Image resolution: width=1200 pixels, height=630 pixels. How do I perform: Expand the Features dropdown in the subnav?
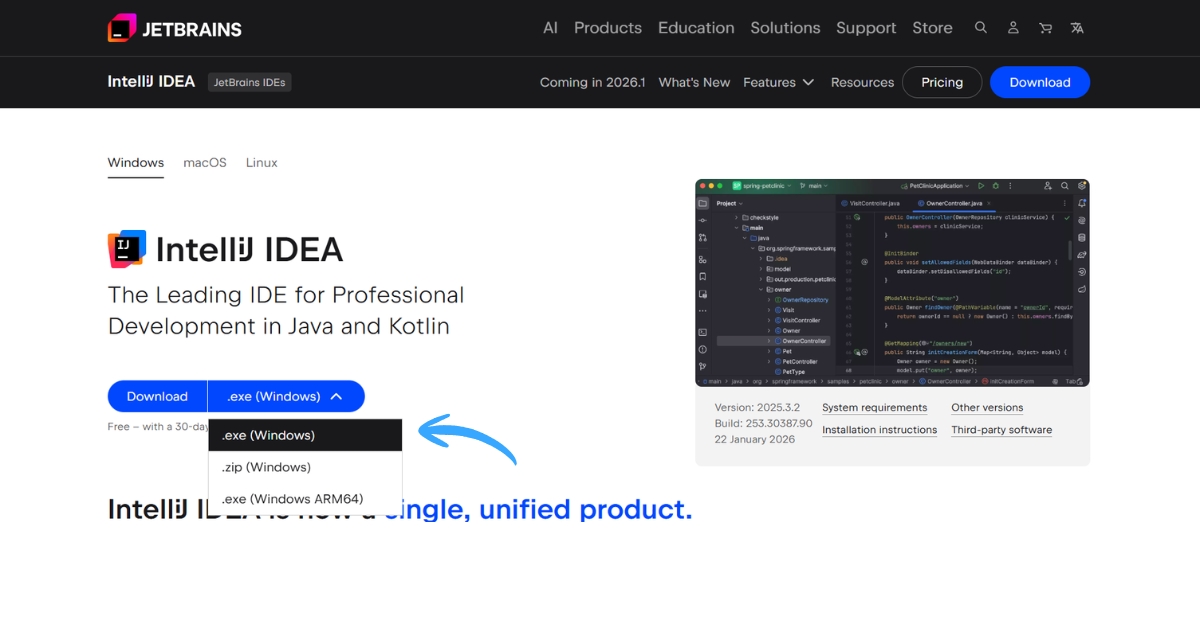(779, 82)
